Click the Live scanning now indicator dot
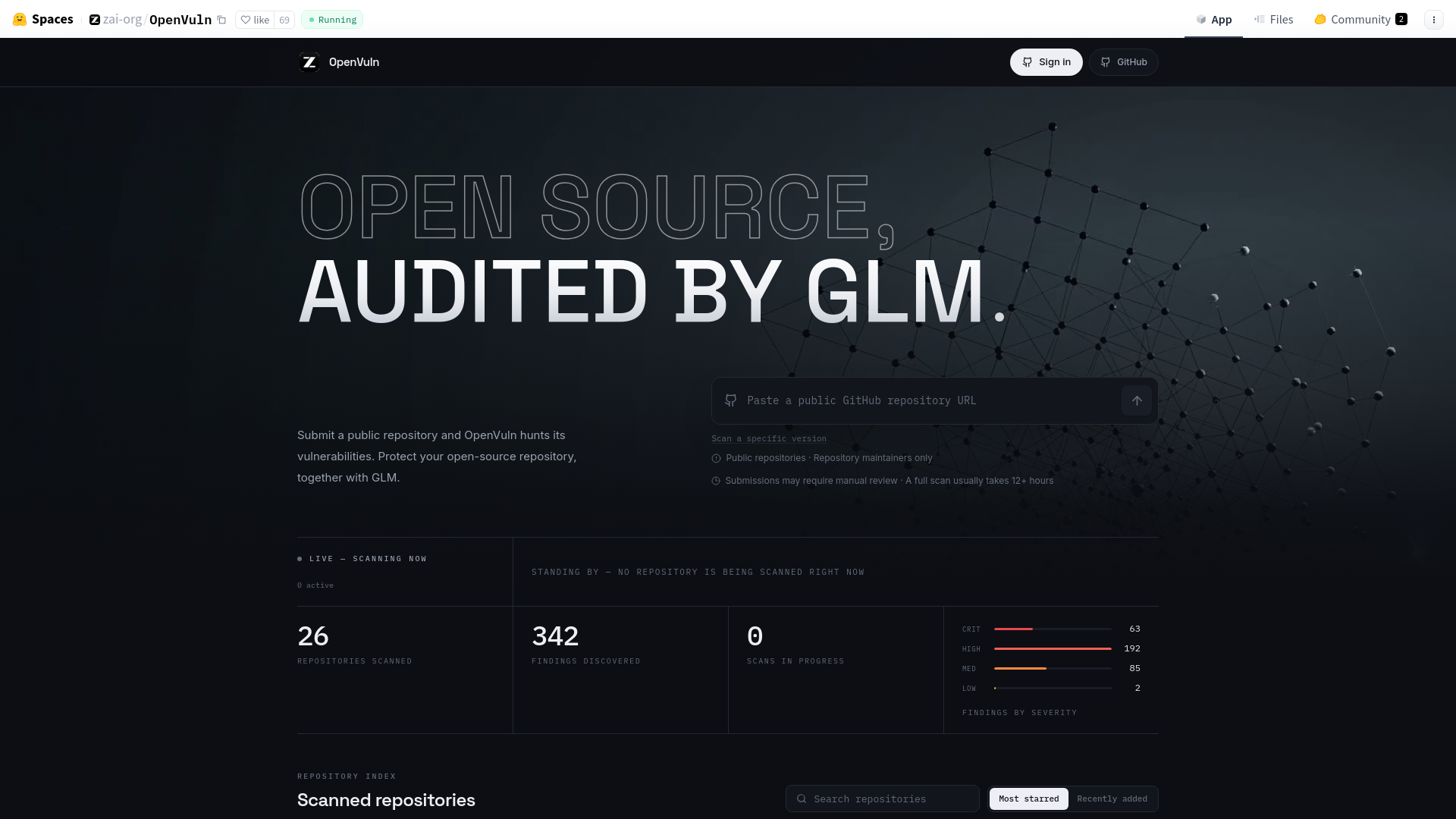This screenshot has height=819, width=1456. (x=300, y=559)
